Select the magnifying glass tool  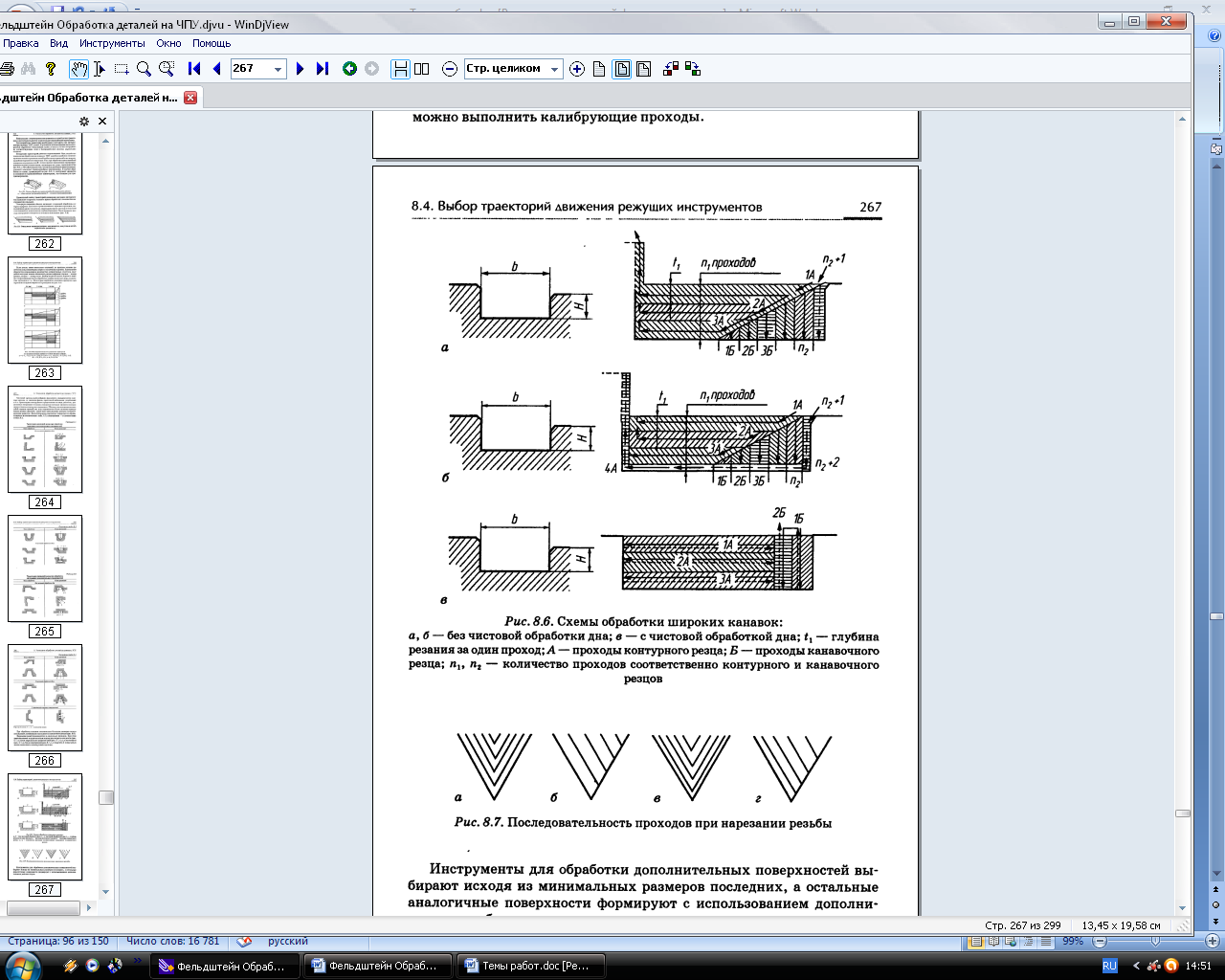144,69
